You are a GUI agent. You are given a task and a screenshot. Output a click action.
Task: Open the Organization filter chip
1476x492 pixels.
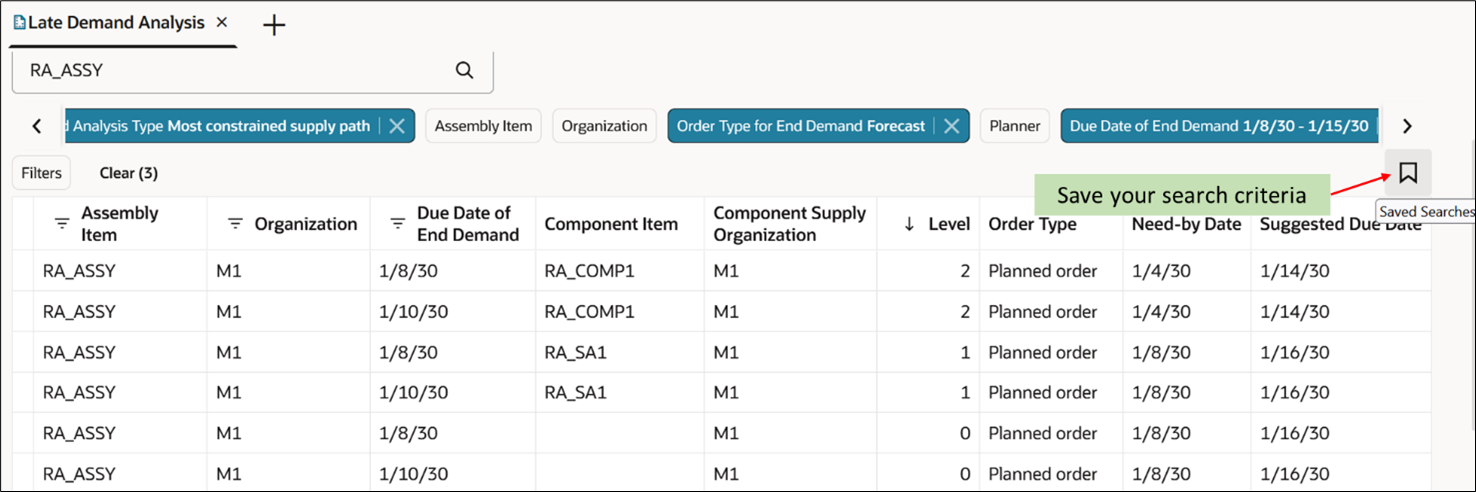(x=604, y=126)
